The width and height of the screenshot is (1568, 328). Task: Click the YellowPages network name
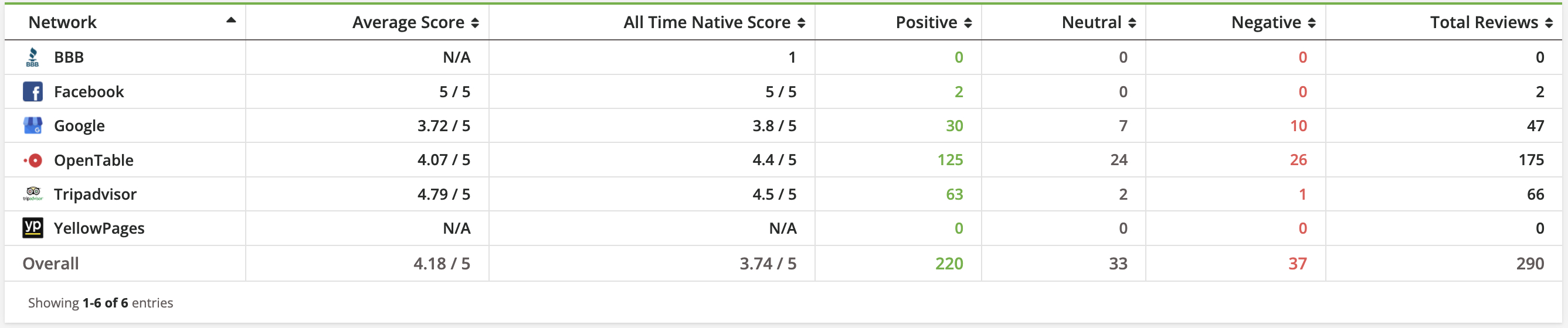[99, 228]
